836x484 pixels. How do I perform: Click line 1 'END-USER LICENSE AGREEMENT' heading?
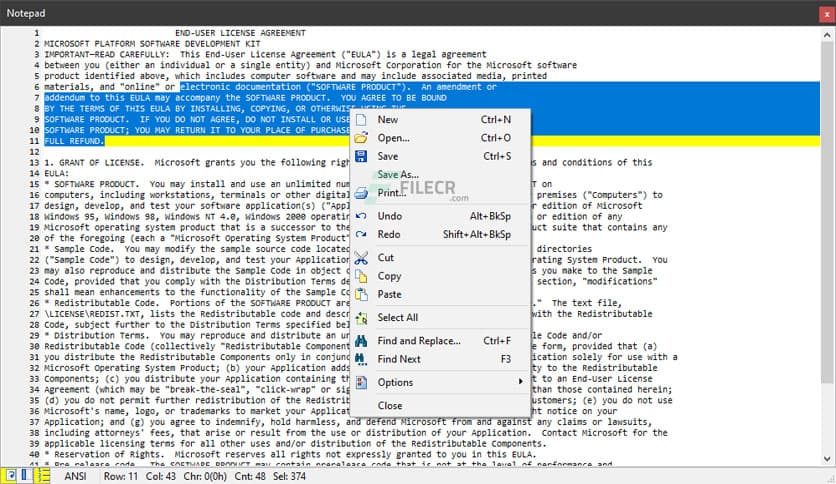(x=240, y=33)
